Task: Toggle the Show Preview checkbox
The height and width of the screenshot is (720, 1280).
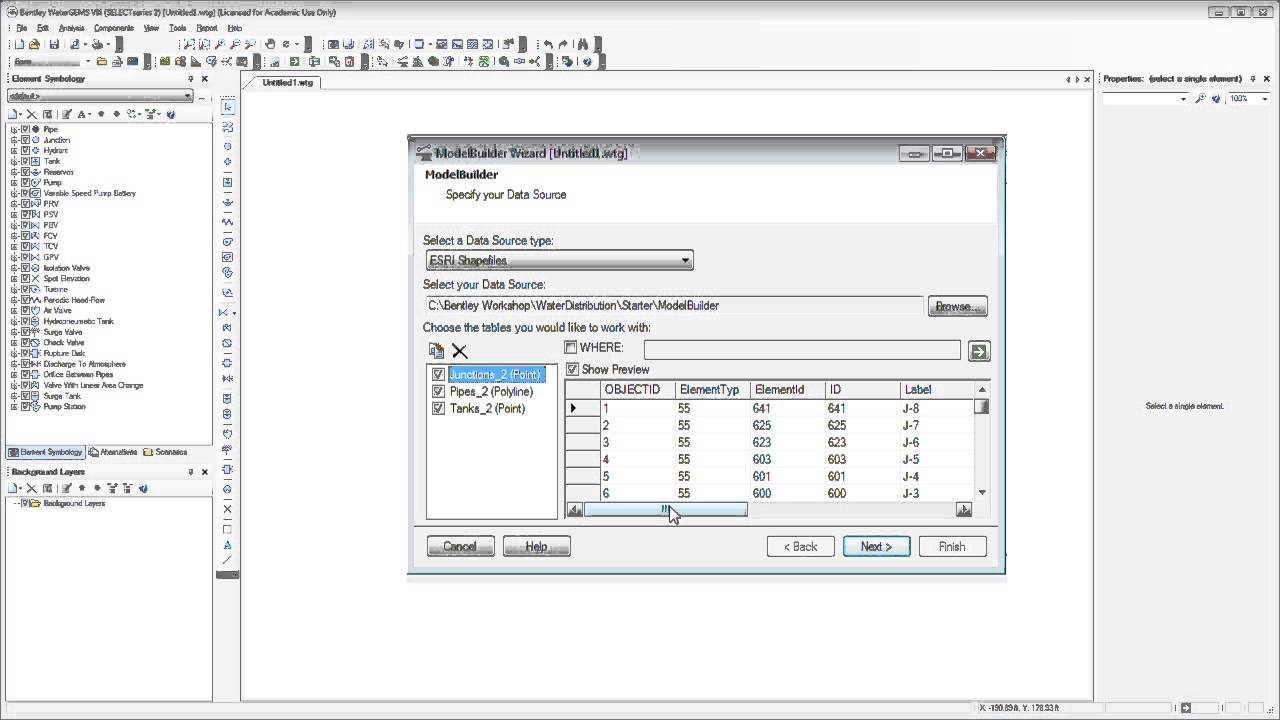Action: (572, 370)
